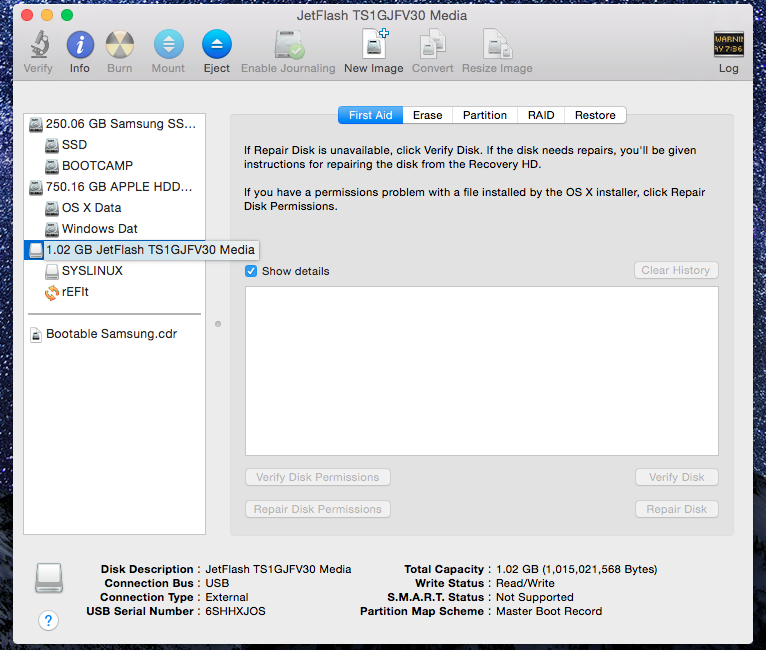Click the Verify microscope toolbar icon
The image size is (766, 650).
tap(39, 44)
